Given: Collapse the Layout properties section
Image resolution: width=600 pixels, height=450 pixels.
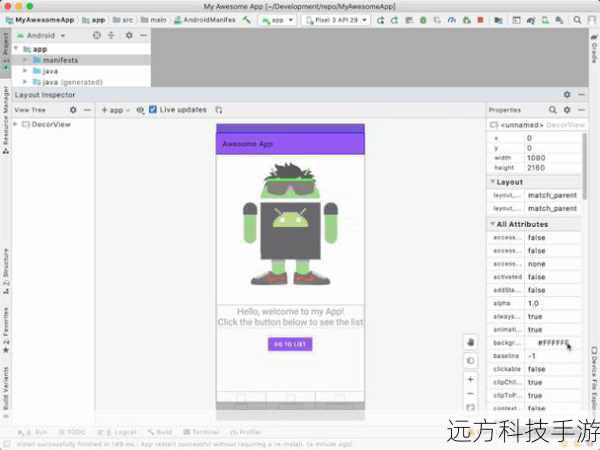Looking at the screenshot, I should pos(493,182).
